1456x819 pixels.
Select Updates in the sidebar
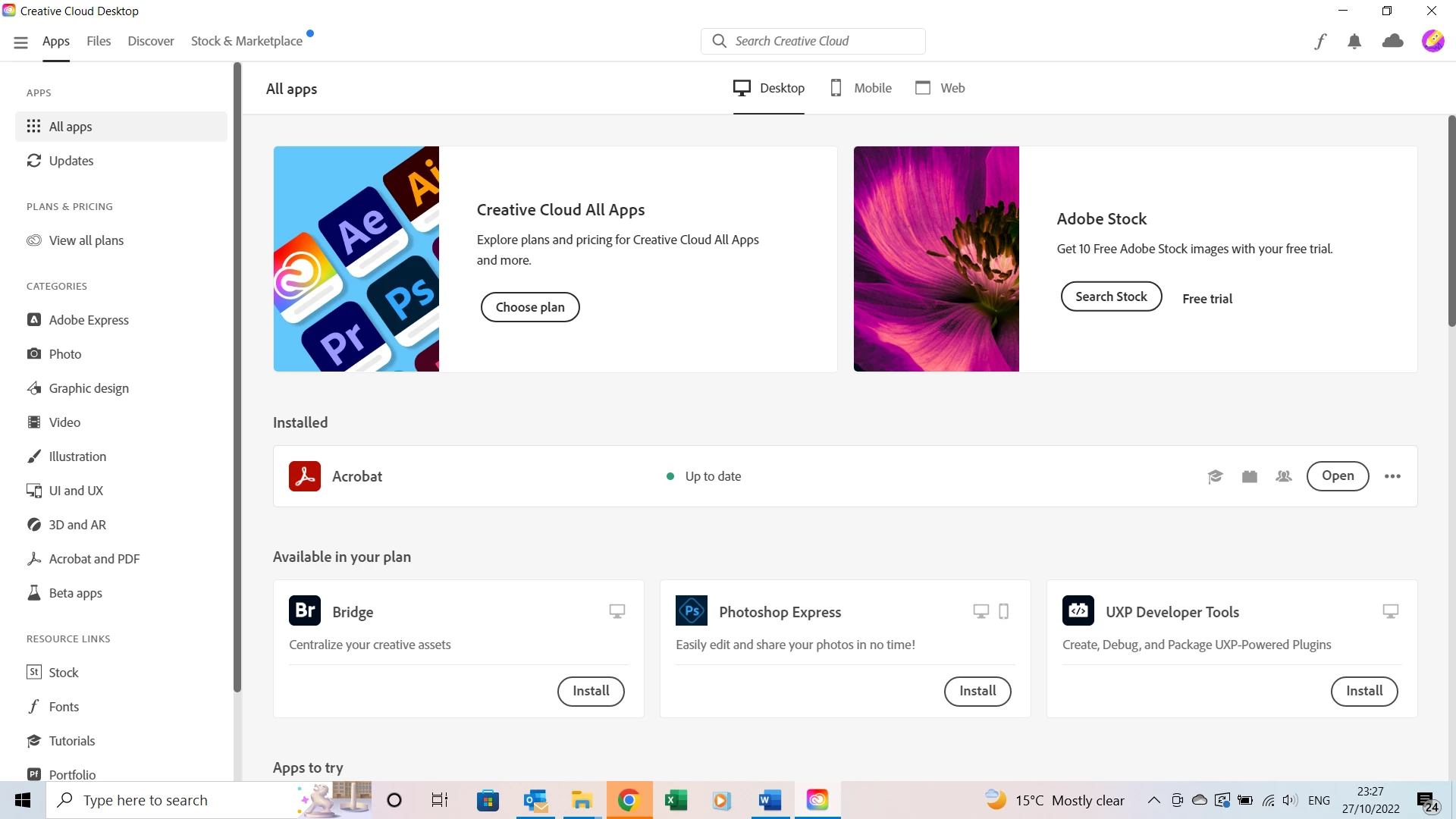[x=71, y=161]
